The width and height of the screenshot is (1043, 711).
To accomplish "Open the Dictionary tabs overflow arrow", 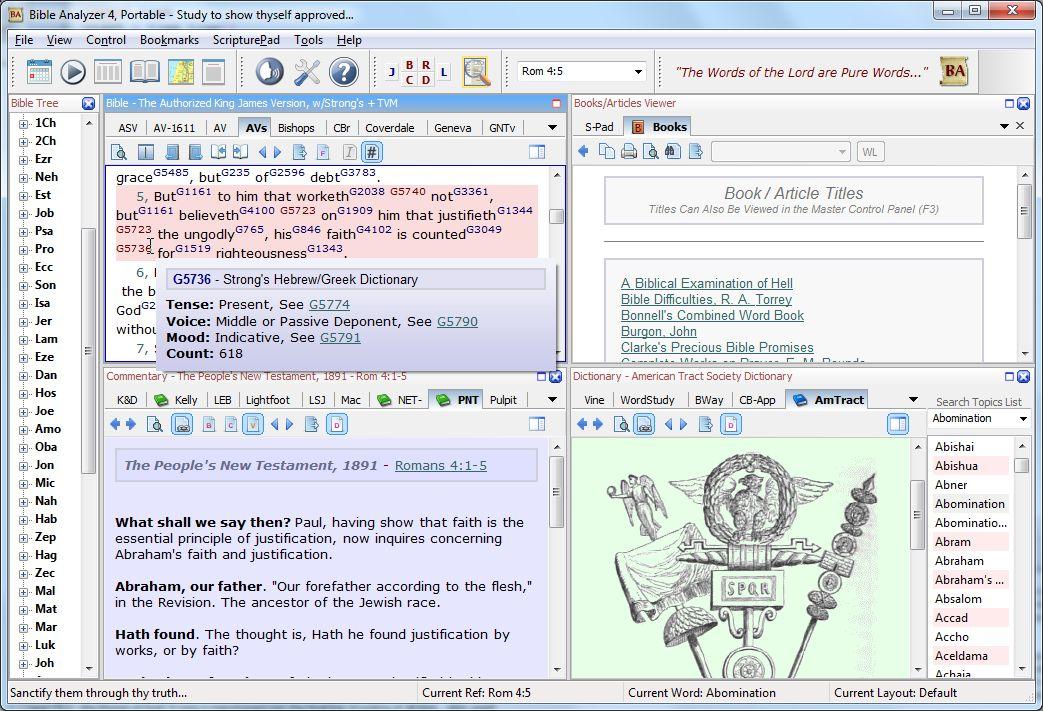I will click(913, 400).
